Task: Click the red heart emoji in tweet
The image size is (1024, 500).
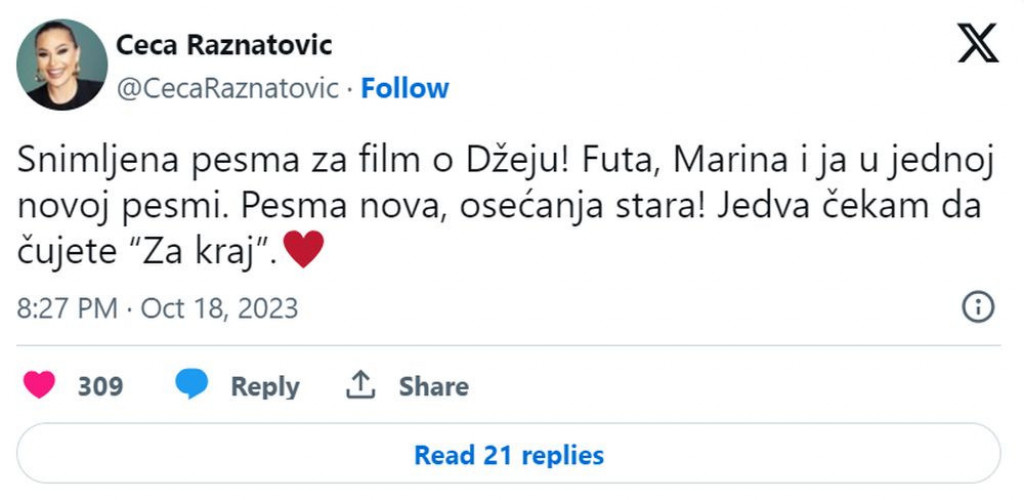Action: point(304,249)
